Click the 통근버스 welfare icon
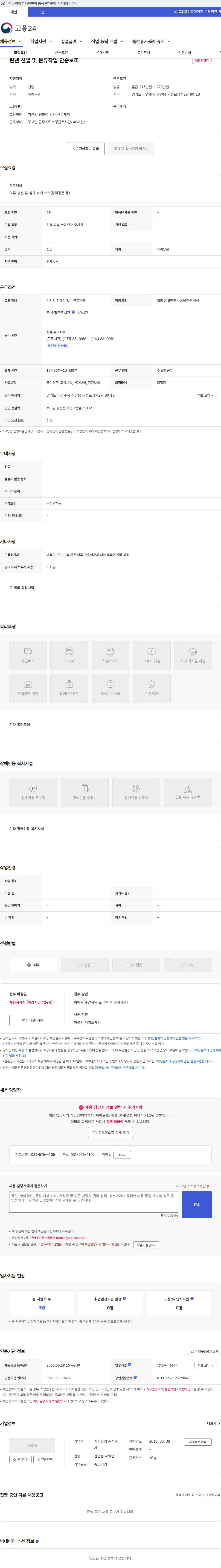Image resolution: width=221 pixels, height=1568 pixels. click(x=28, y=656)
